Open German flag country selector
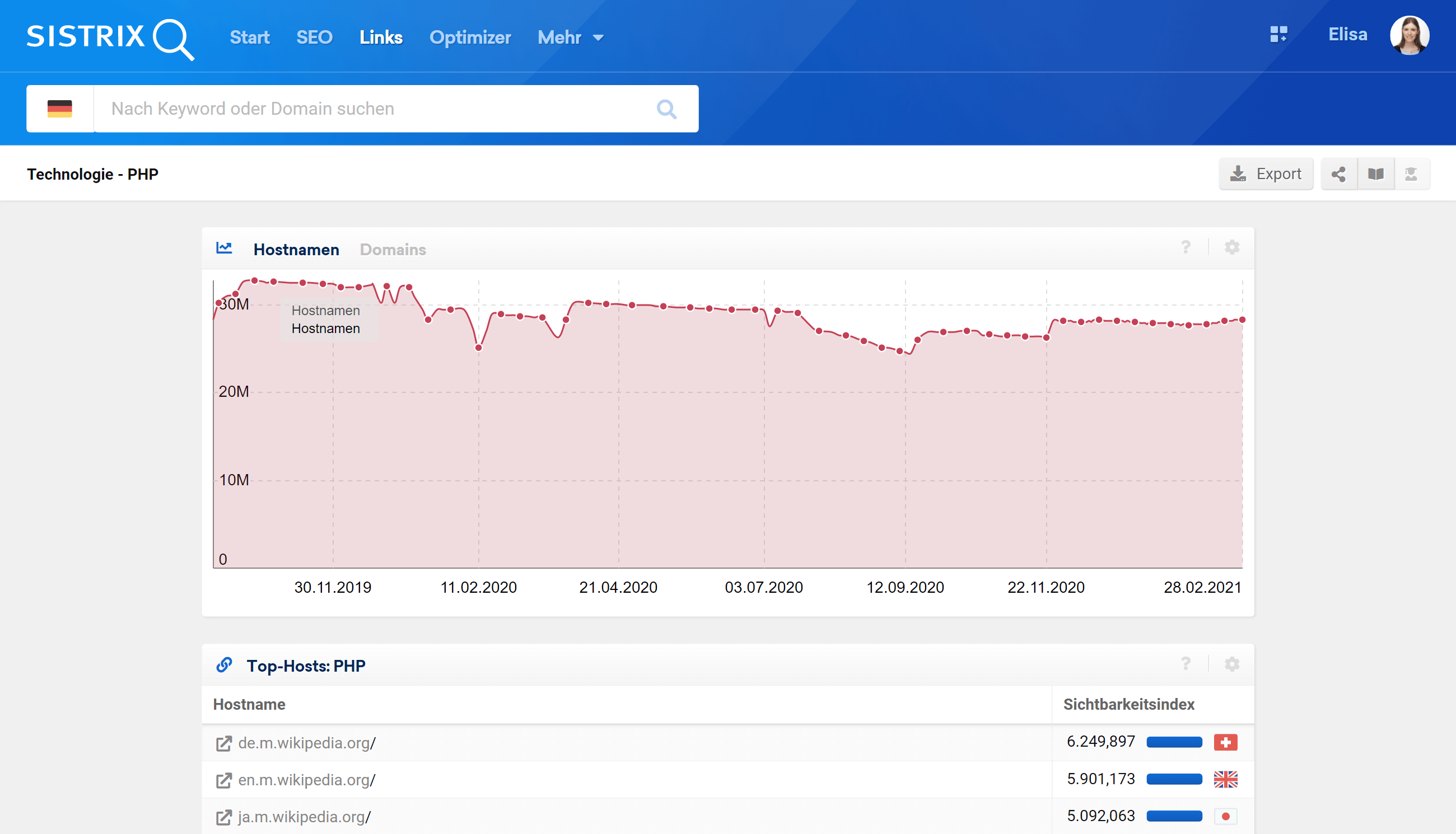Viewport: 1456px width, 834px height. pyautogui.click(x=59, y=109)
